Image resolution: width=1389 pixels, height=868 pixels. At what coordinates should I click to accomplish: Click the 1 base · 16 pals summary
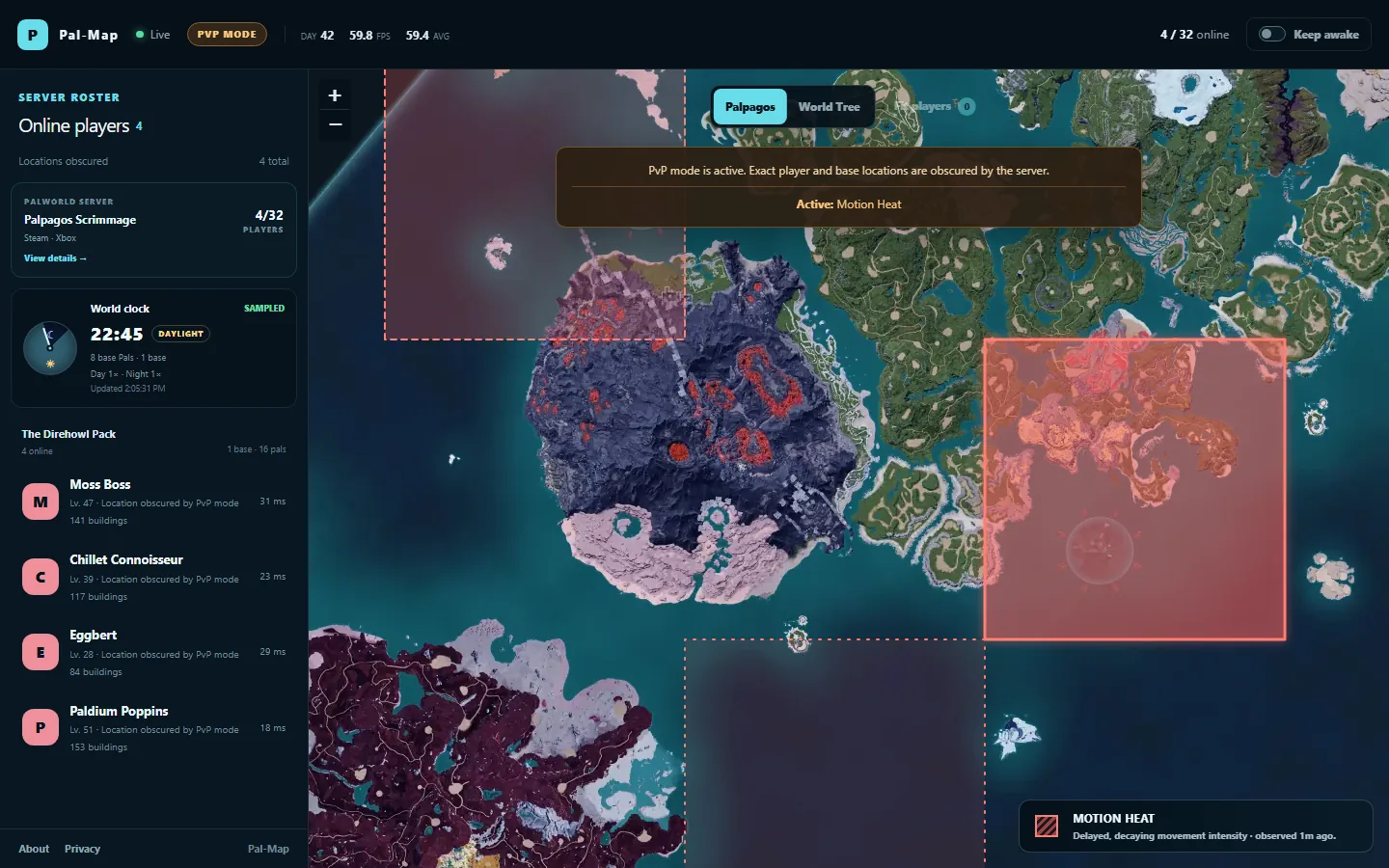257,449
